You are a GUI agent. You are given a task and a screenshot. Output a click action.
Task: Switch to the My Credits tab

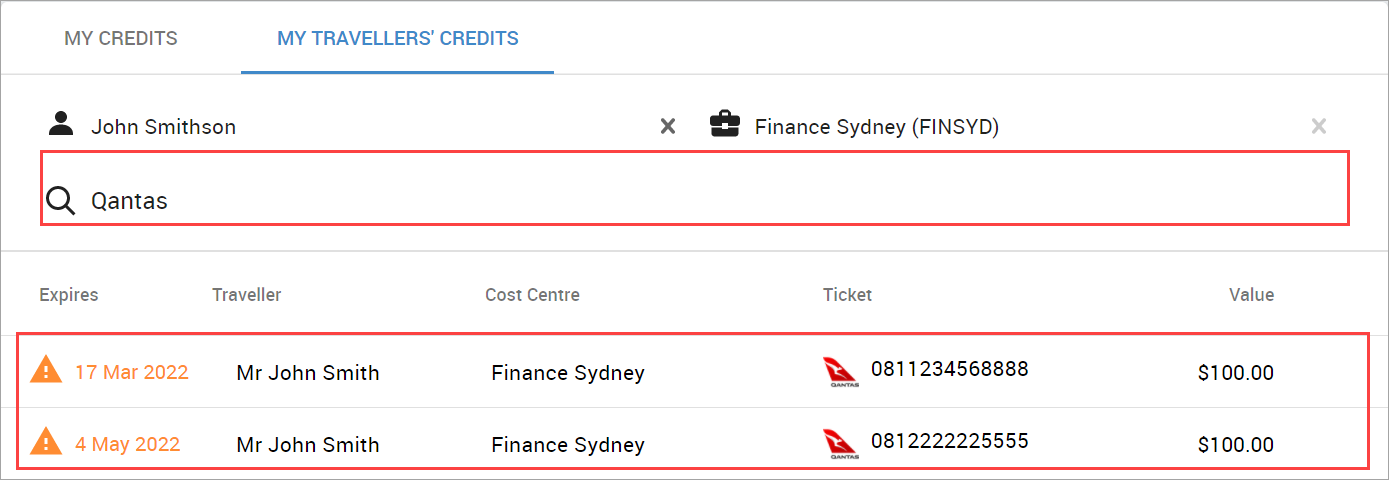[x=121, y=39]
